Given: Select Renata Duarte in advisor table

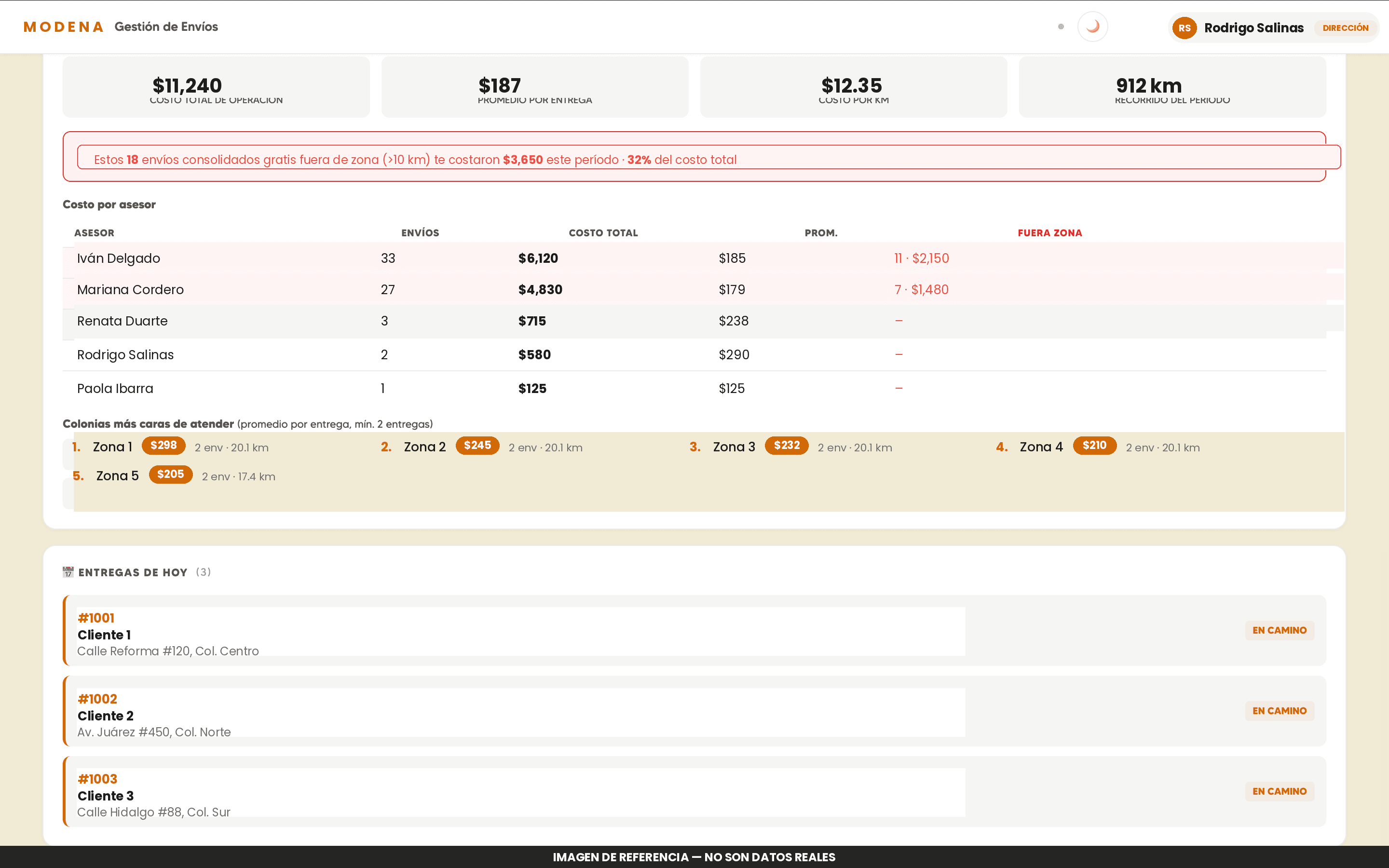Looking at the screenshot, I should pos(122,321).
